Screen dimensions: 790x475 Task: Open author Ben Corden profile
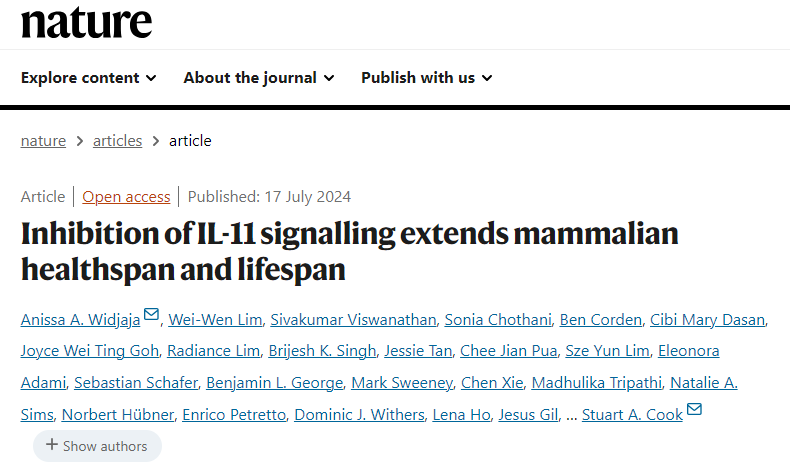[x=601, y=320]
